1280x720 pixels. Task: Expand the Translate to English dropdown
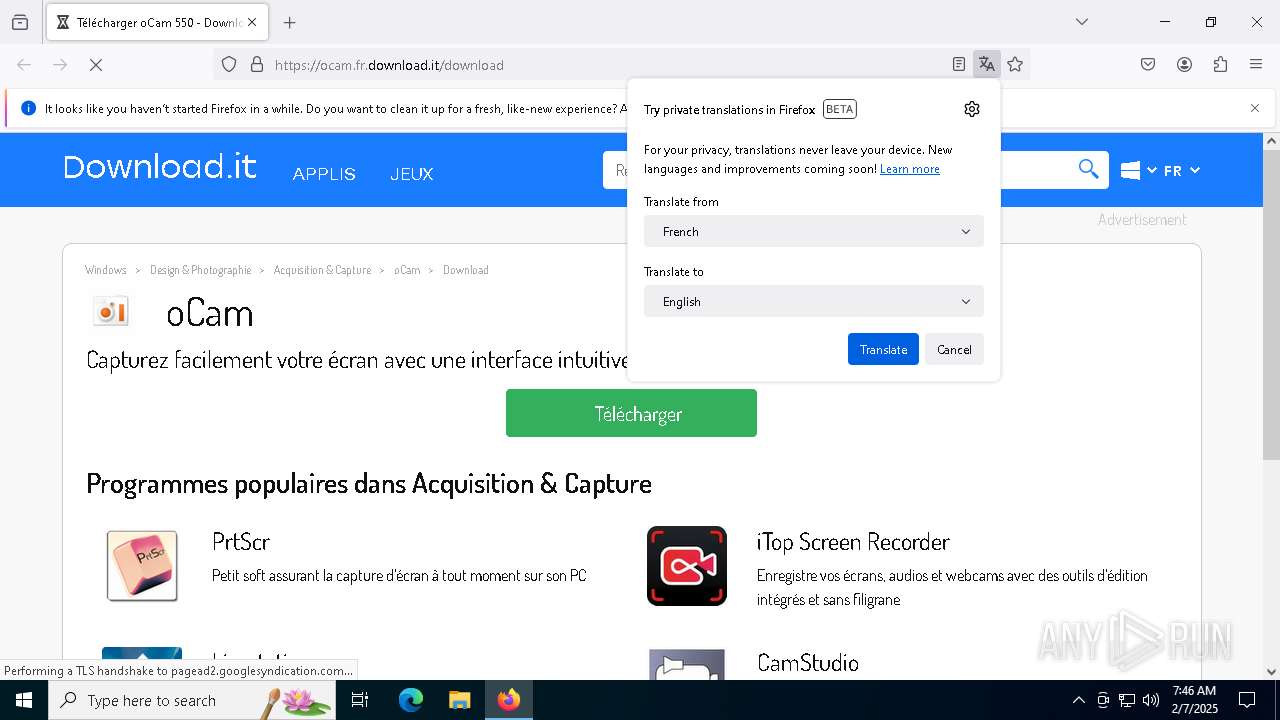click(814, 301)
